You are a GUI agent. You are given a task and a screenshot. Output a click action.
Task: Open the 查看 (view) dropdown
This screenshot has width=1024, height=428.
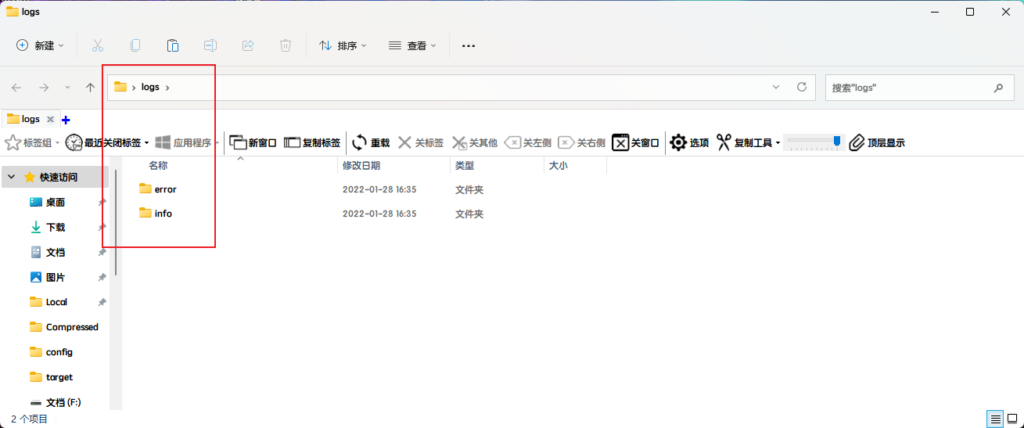pos(412,45)
